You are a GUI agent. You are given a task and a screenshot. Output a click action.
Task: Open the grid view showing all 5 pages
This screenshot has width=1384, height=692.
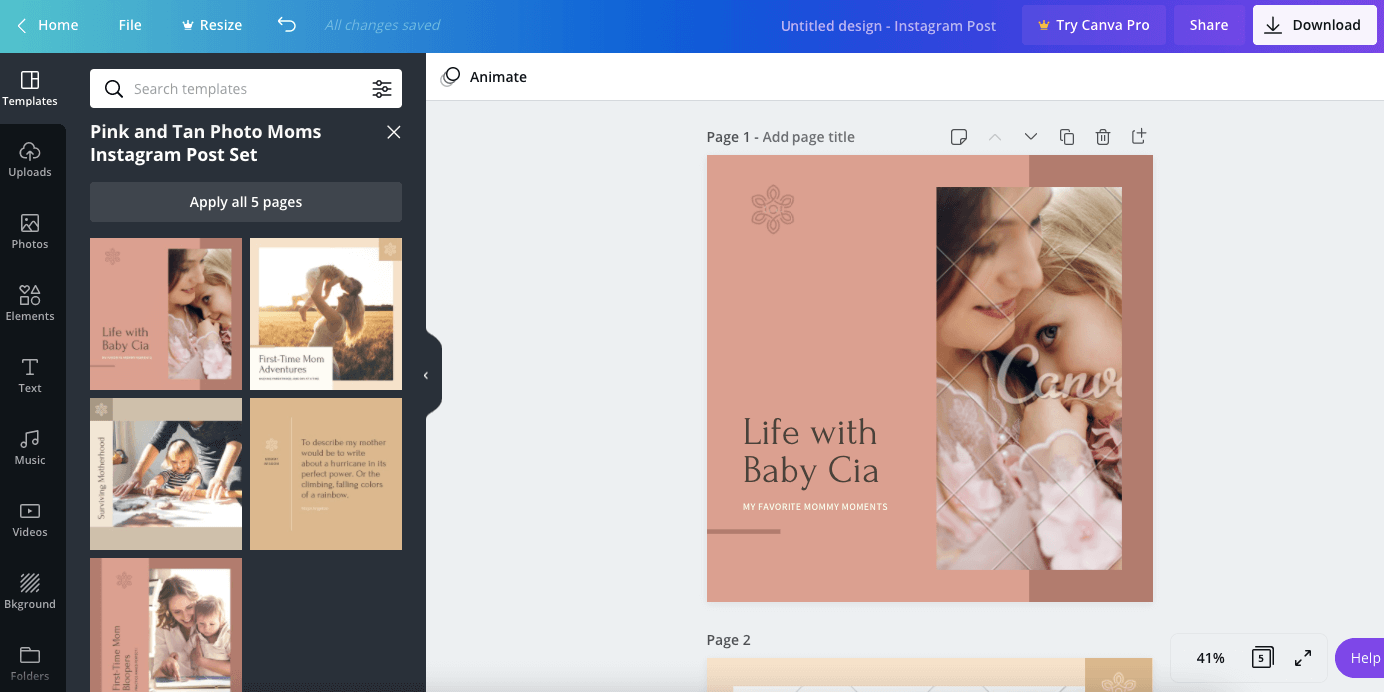click(x=1261, y=657)
